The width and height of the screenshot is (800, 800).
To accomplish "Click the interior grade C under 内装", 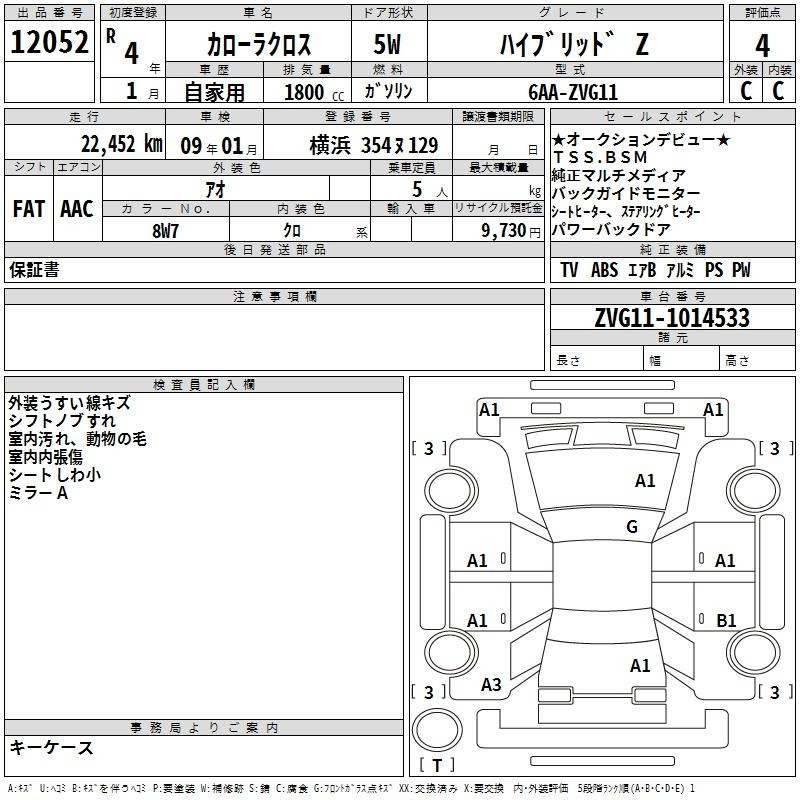I will point(778,91).
